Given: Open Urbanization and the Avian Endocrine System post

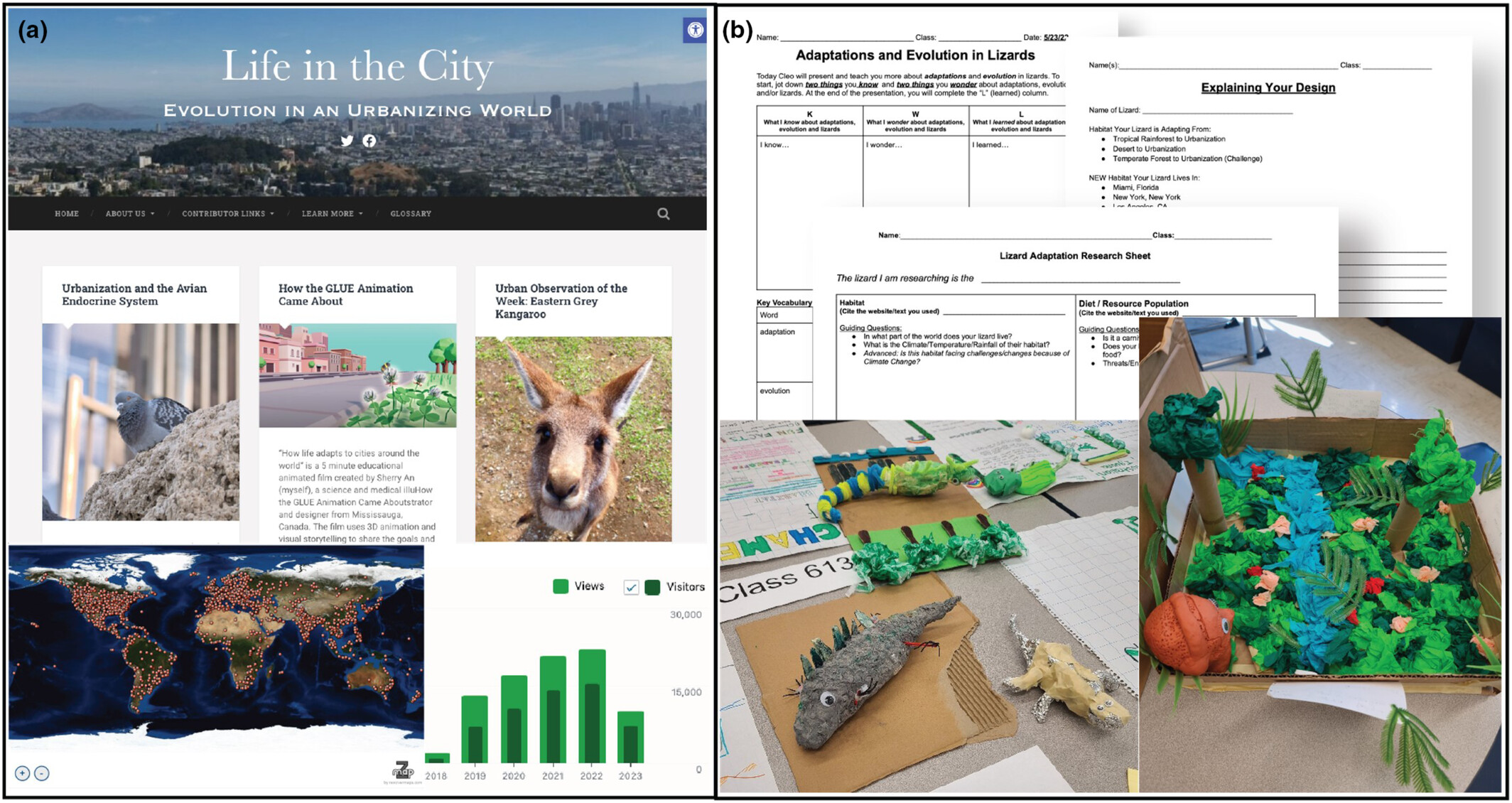Looking at the screenshot, I should click(x=134, y=295).
